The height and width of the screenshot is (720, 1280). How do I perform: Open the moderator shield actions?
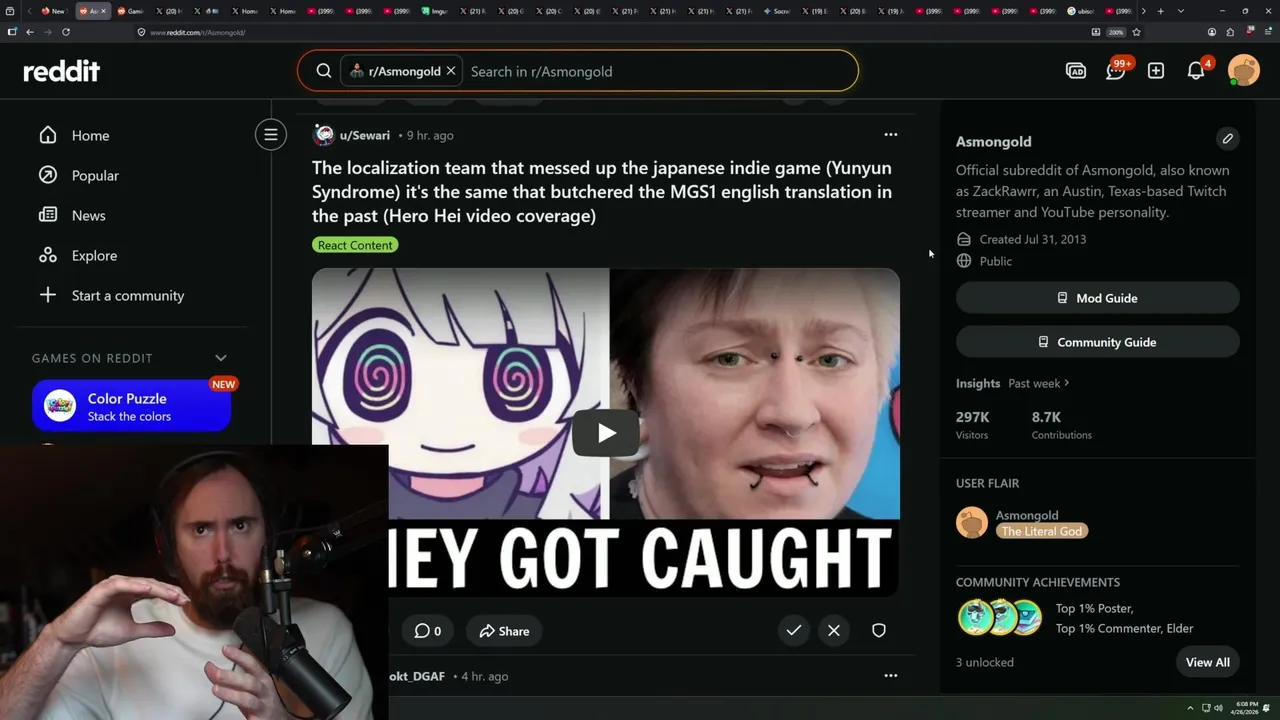(879, 630)
